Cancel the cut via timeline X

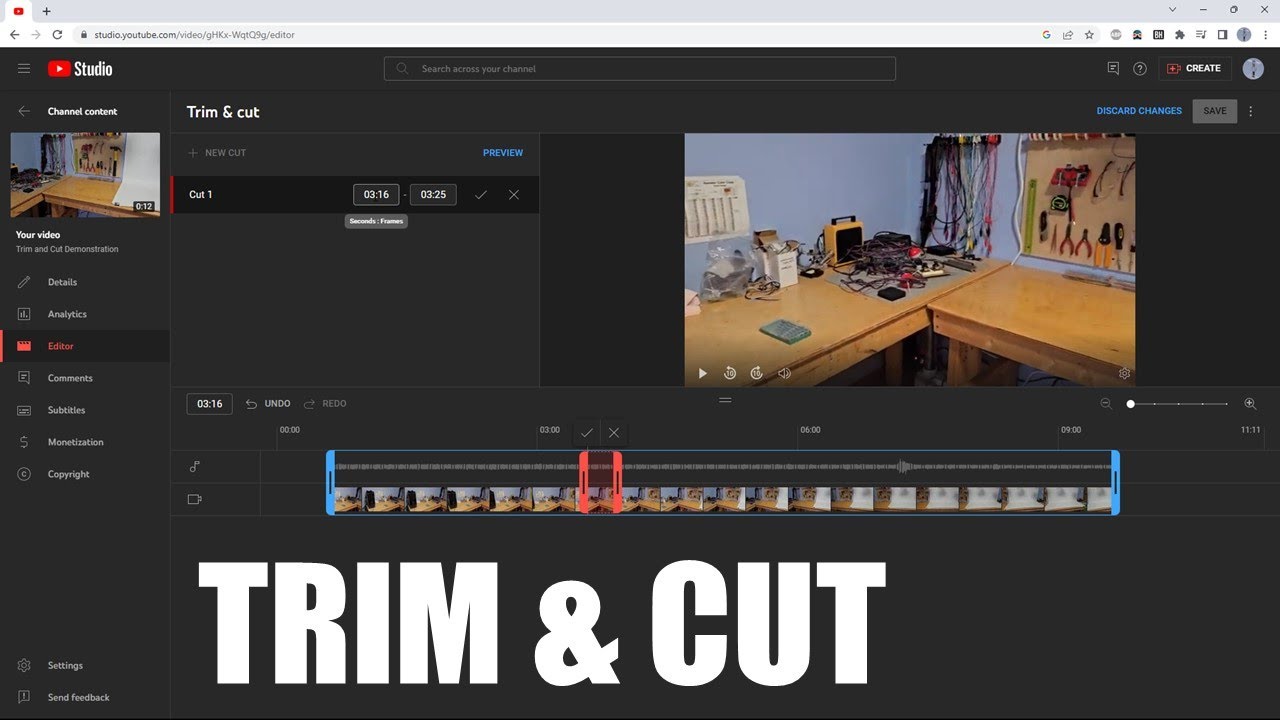coord(614,432)
